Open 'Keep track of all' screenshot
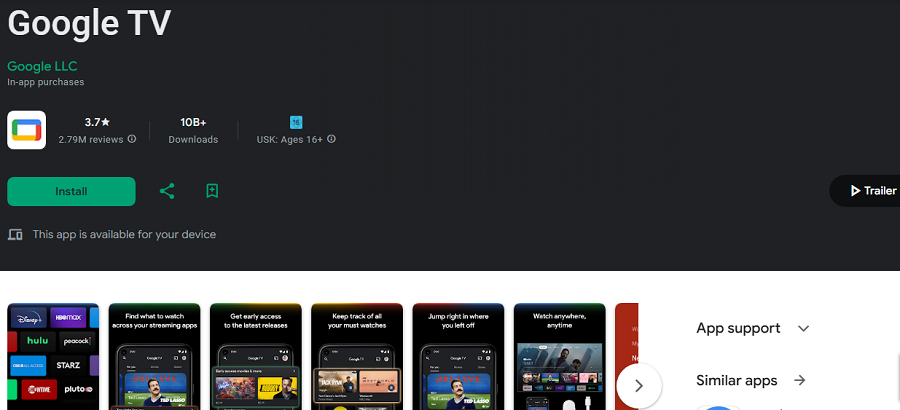Viewport: 900px width, 410px height. point(357,357)
